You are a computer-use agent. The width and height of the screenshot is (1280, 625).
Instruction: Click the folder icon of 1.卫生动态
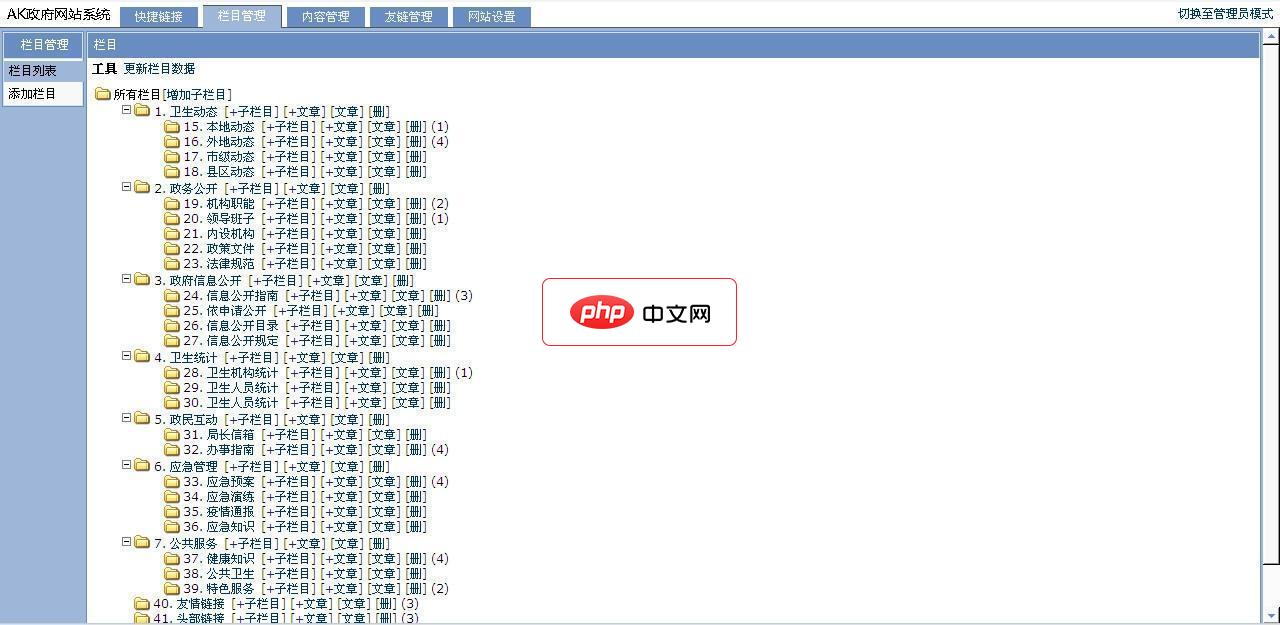(142, 110)
